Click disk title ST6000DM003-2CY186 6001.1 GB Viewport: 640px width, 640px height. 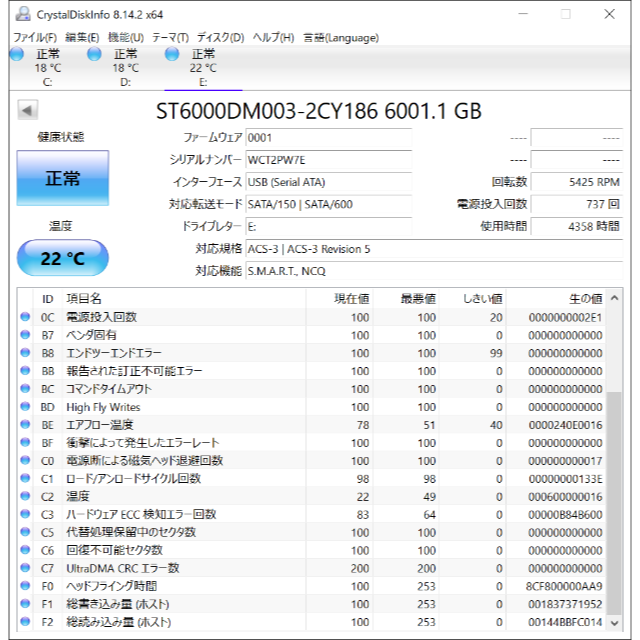pos(319,111)
